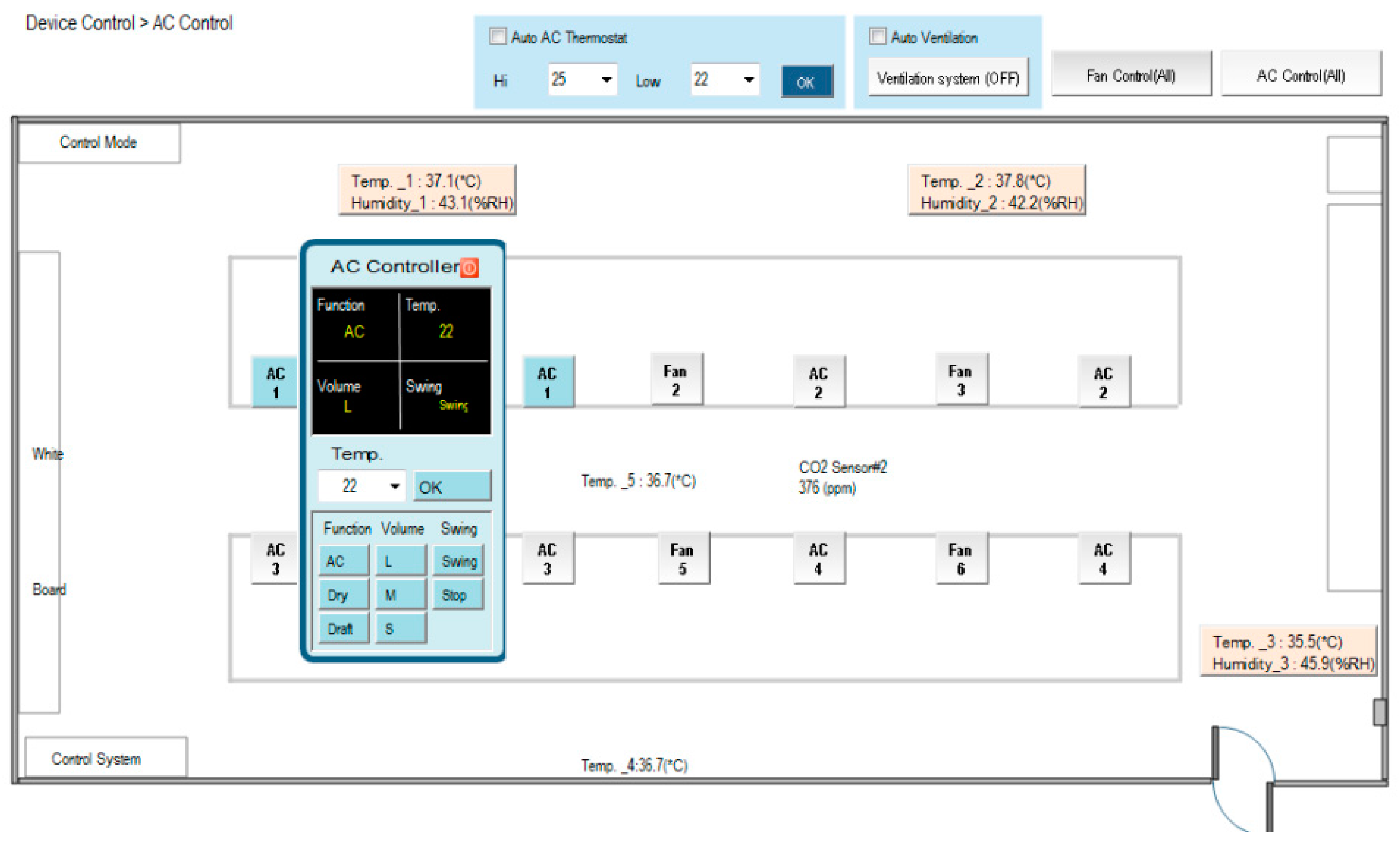This screenshot has width=1400, height=842.
Task: Click the red power icon on AC Controller
Action: point(469,267)
